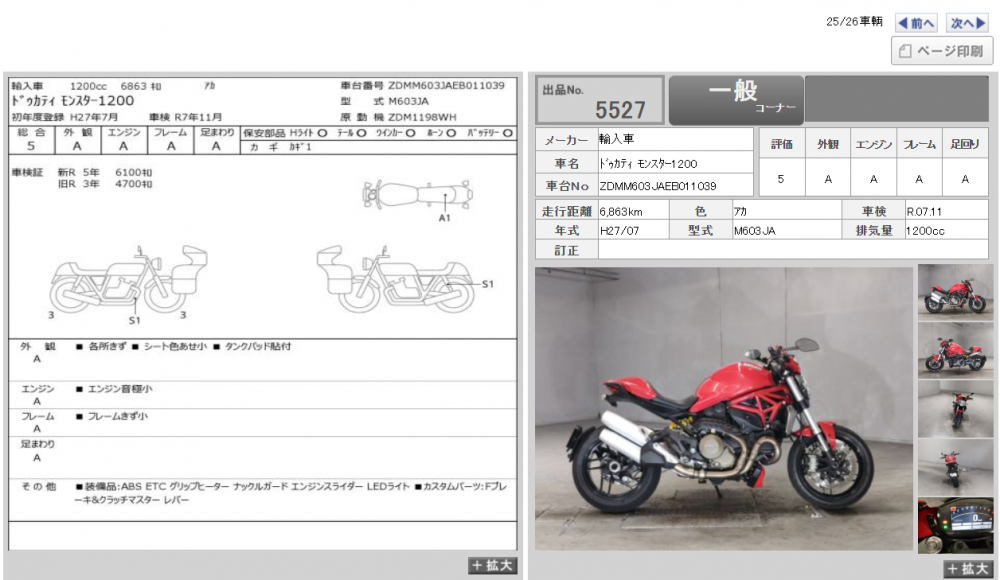This screenshot has height=580, width=1000.
Task: Open the fourth thumbnail showing the rear view
Action: (x=955, y=468)
